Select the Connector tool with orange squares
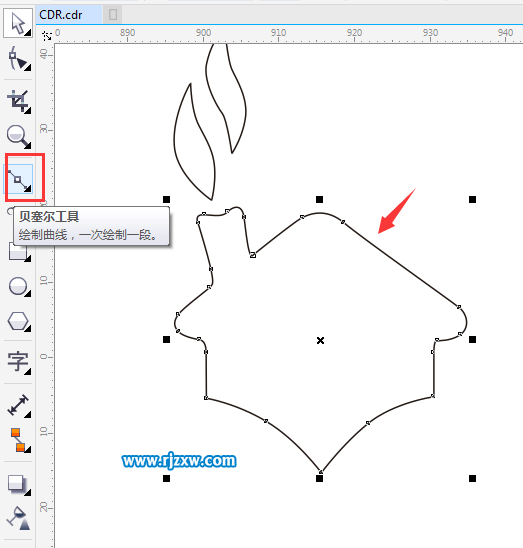523x548 pixels. tap(18, 440)
